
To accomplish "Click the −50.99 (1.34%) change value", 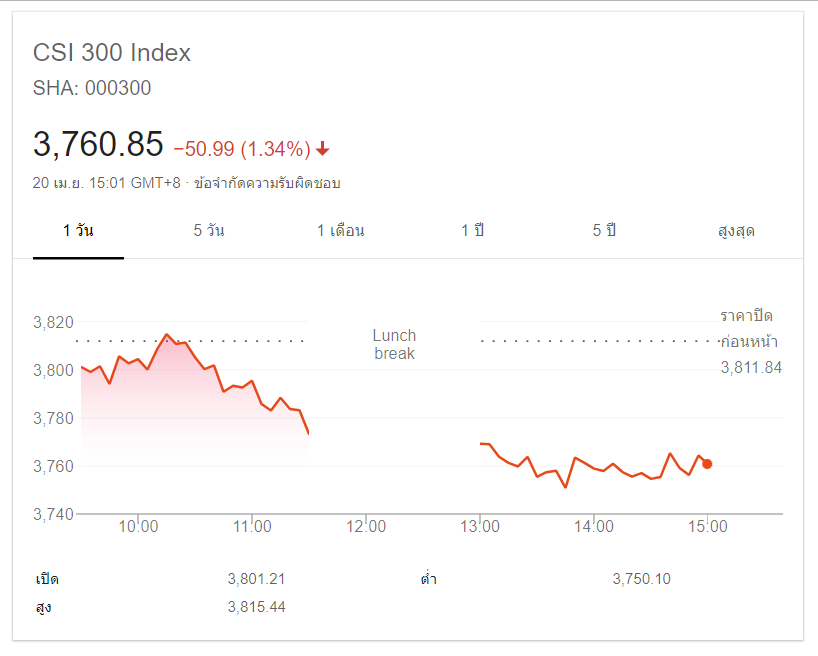I will [x=242, y=149].
